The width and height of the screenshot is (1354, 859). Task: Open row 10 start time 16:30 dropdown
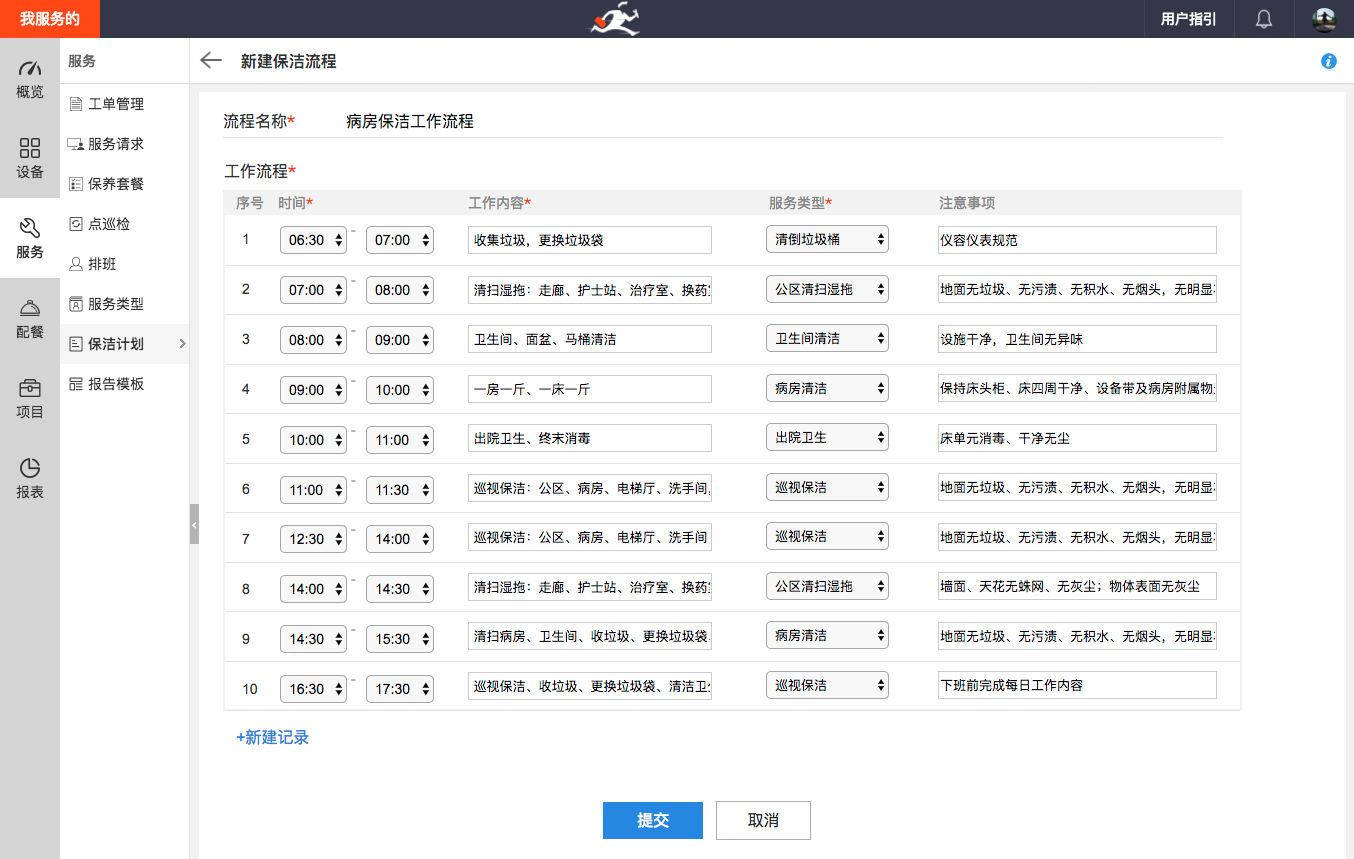click(x=313, y=689)
